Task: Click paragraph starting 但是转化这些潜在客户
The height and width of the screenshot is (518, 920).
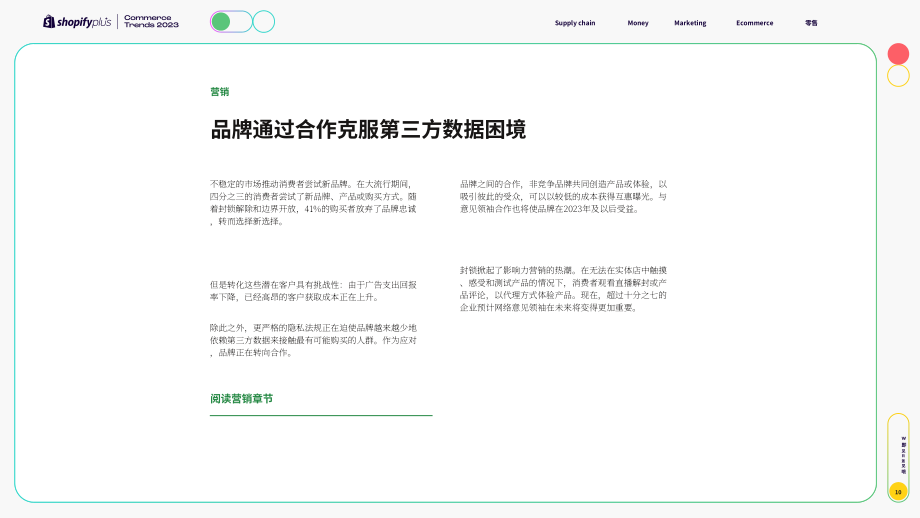Action: coord(313,291)
